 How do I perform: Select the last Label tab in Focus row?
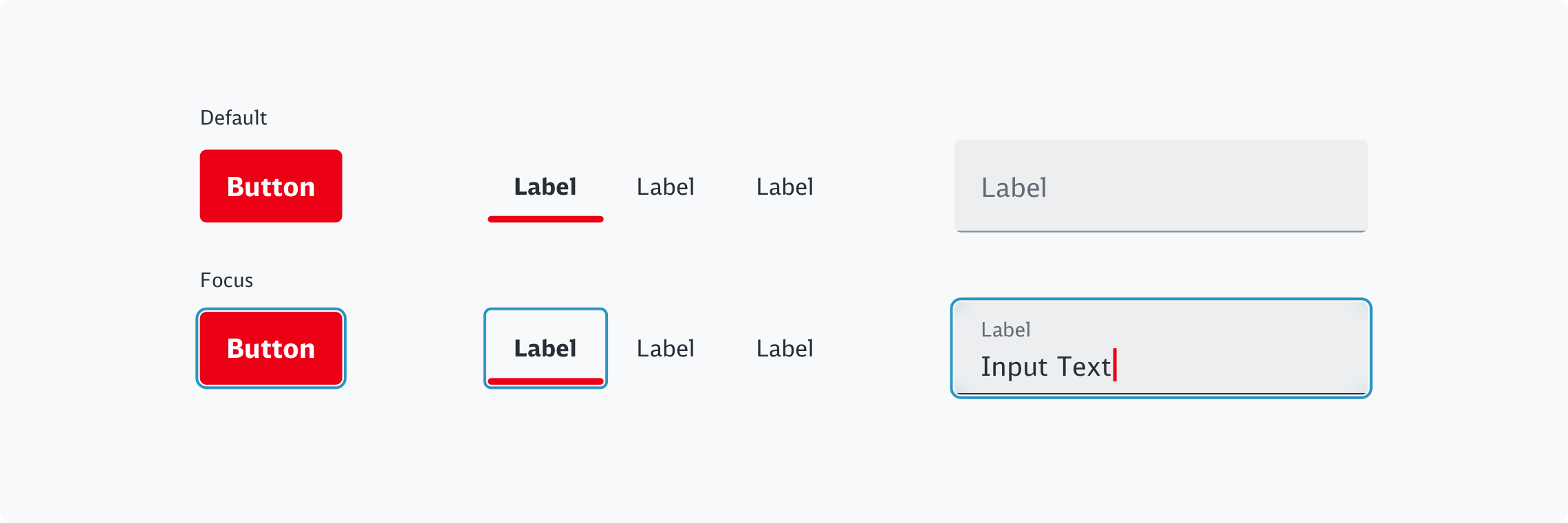pos(785,349)
